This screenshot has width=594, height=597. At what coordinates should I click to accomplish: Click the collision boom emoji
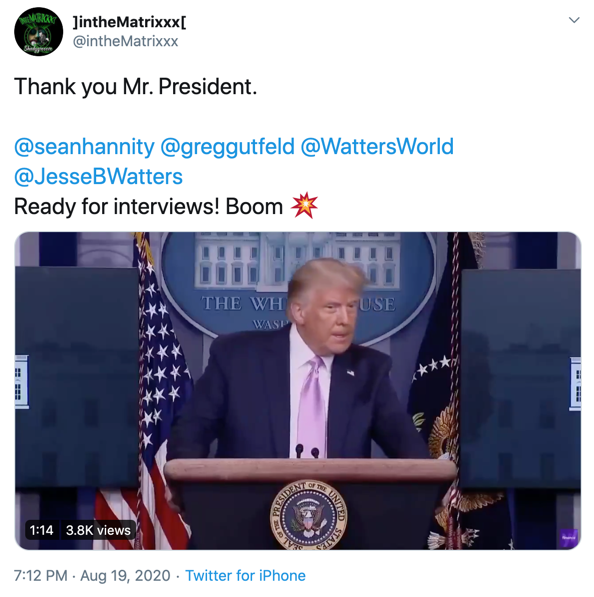pos(304,206)
